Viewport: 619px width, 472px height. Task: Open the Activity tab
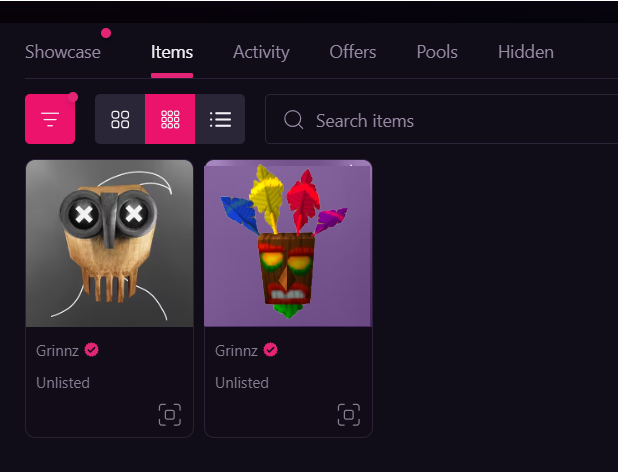click(x=261, y=52)
